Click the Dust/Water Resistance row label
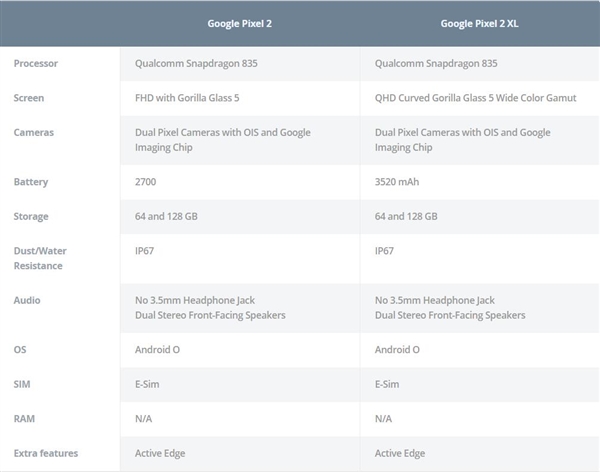Viewport: 600px width, 472px height. (38, 258)
